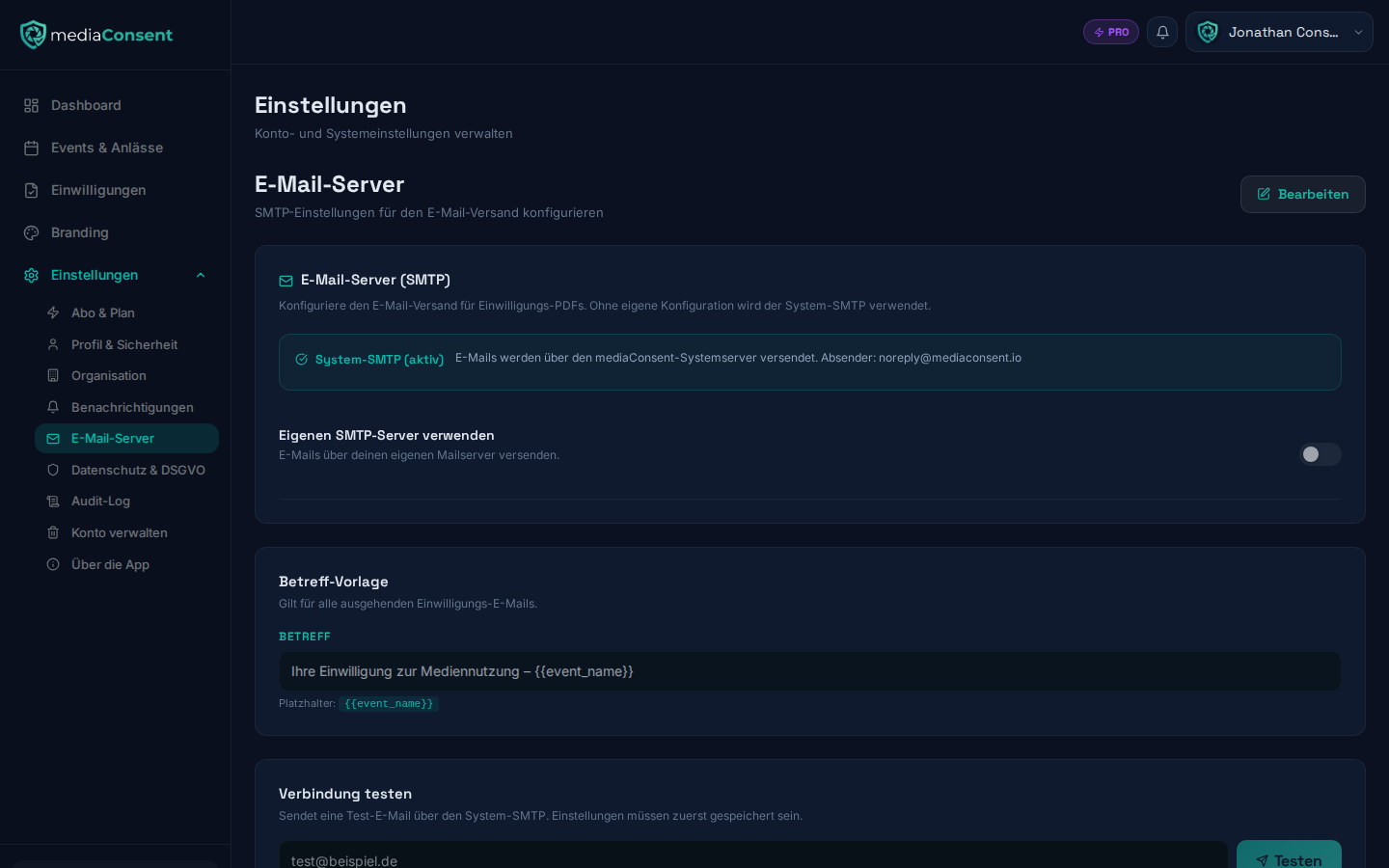Open Konto verwalten

126,532
